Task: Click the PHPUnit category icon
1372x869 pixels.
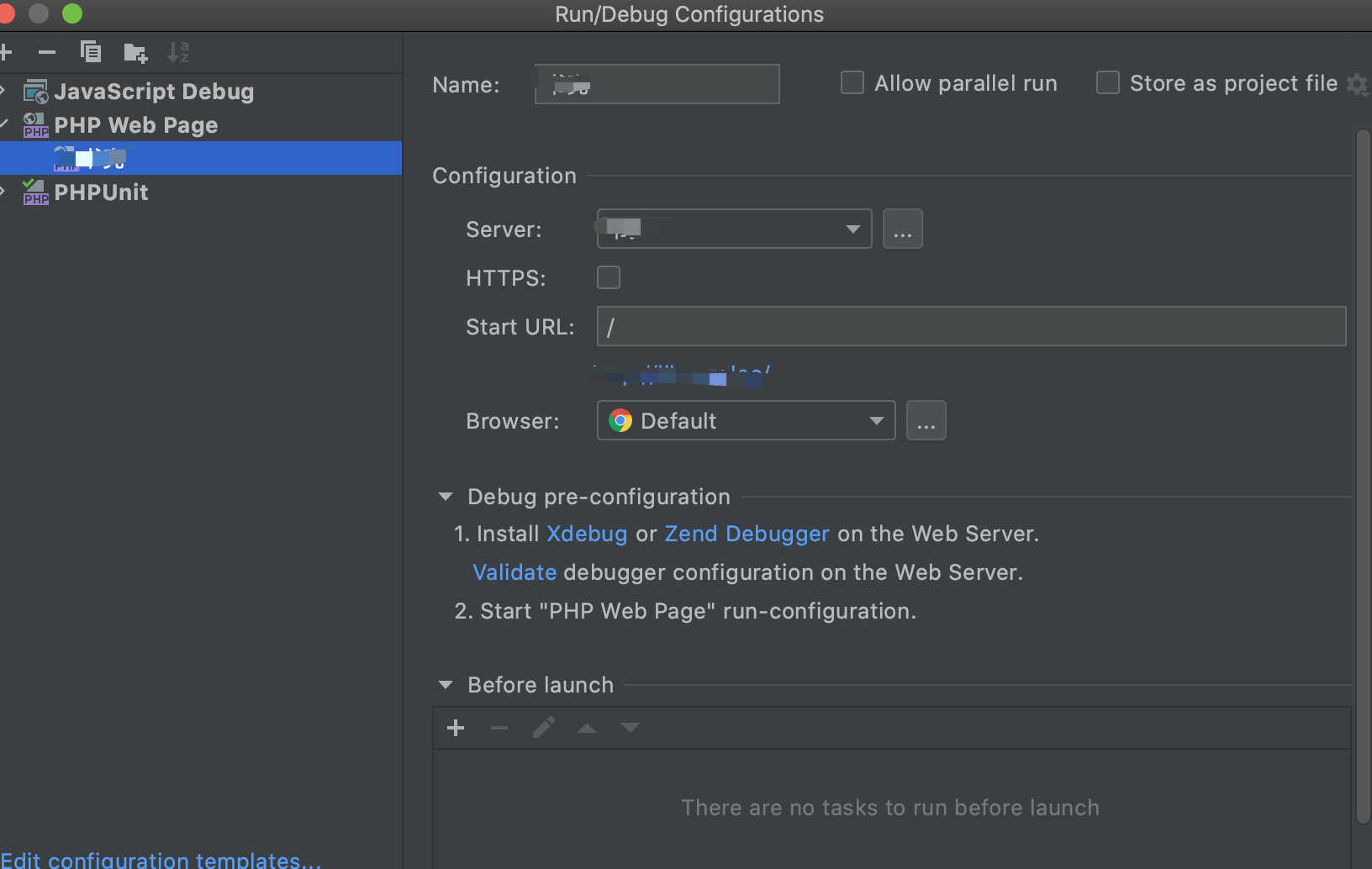Action: [36, 192]
